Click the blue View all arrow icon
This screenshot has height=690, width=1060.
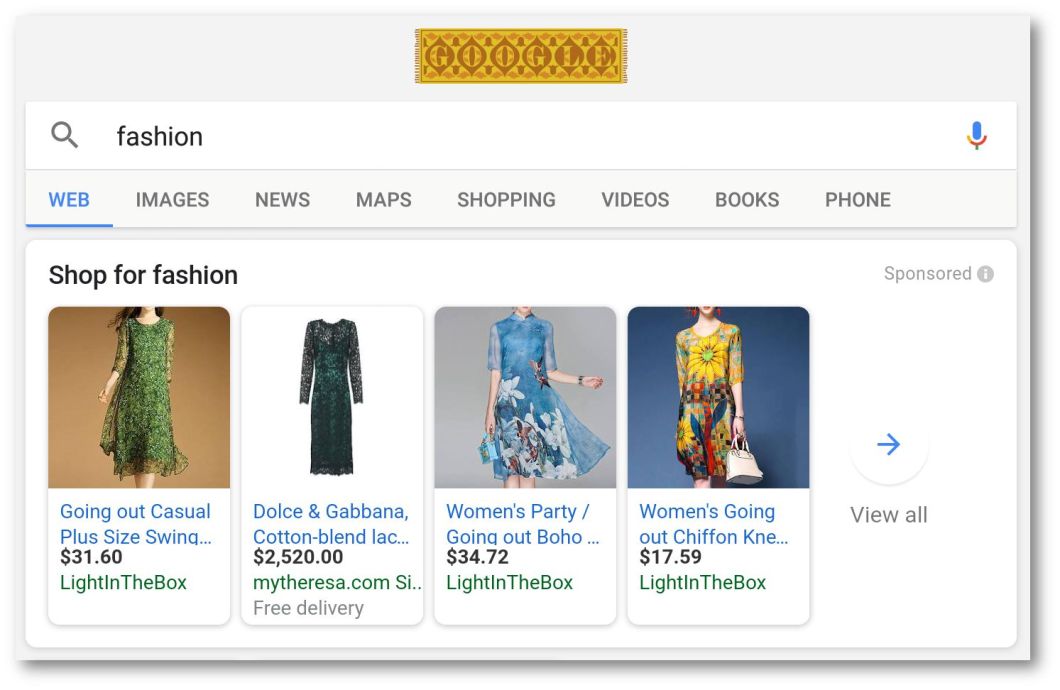coord(888,446)
